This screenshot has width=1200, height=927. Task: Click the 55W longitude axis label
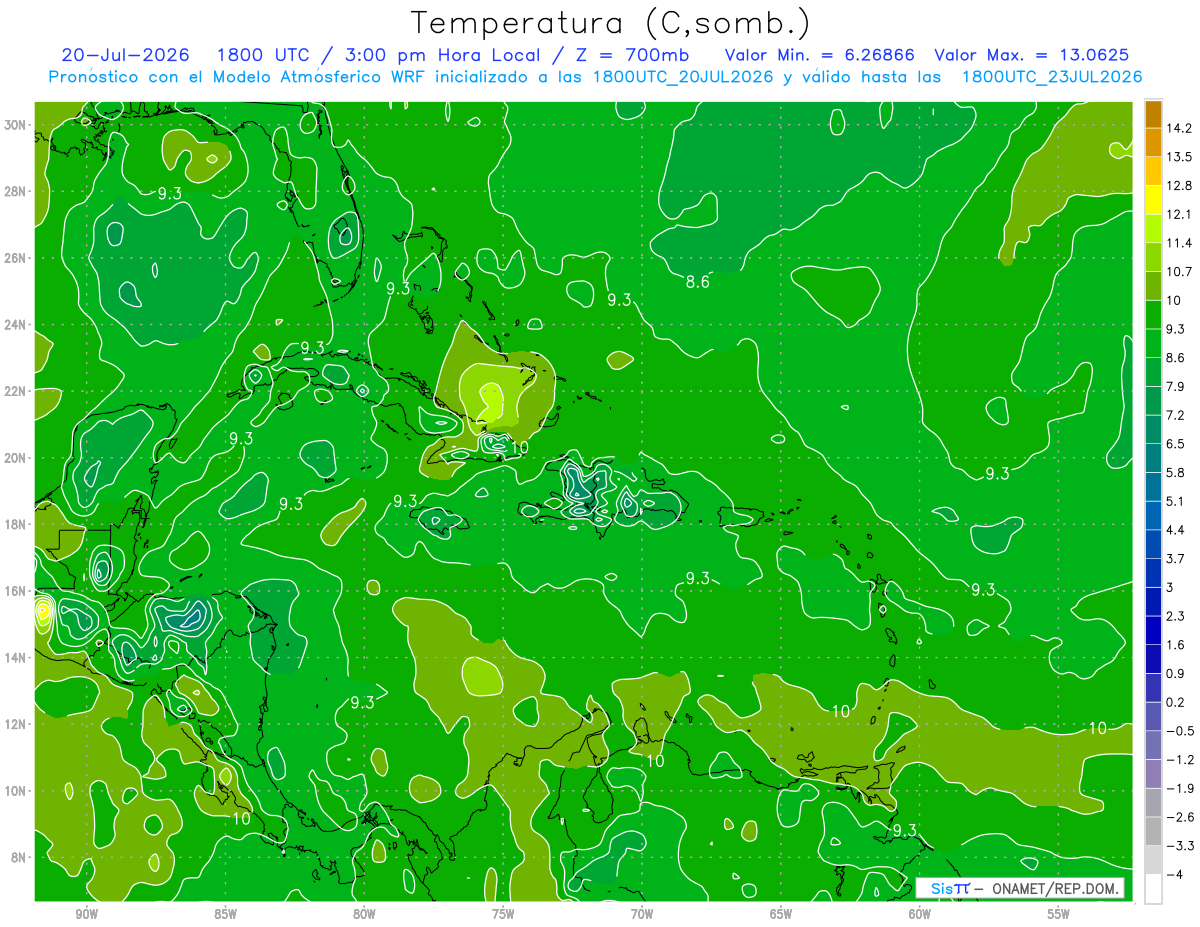click(1059, 914)
